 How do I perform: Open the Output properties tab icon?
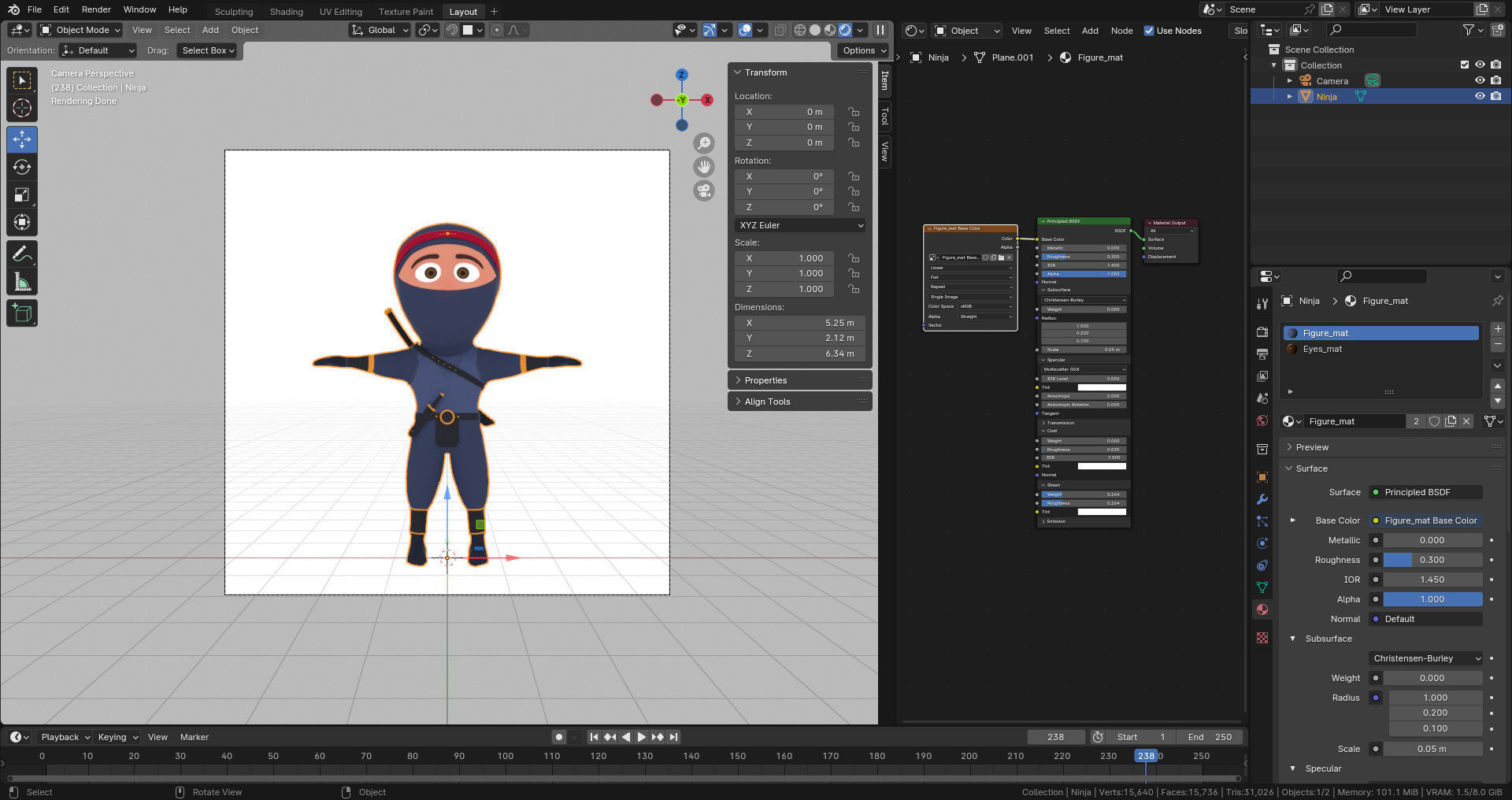point(1262,354)
